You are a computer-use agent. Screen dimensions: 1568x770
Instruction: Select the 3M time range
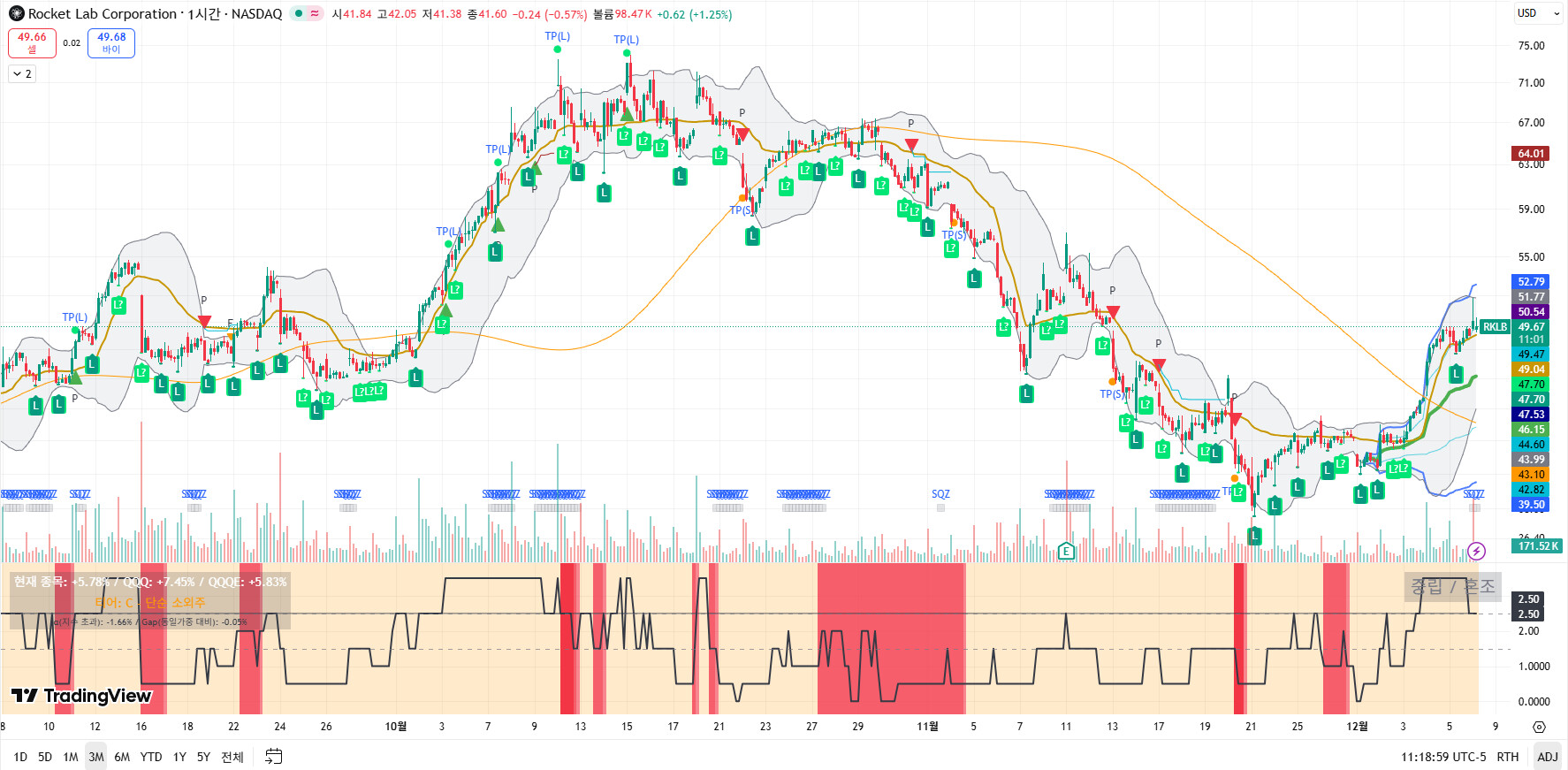pos(96,757)
